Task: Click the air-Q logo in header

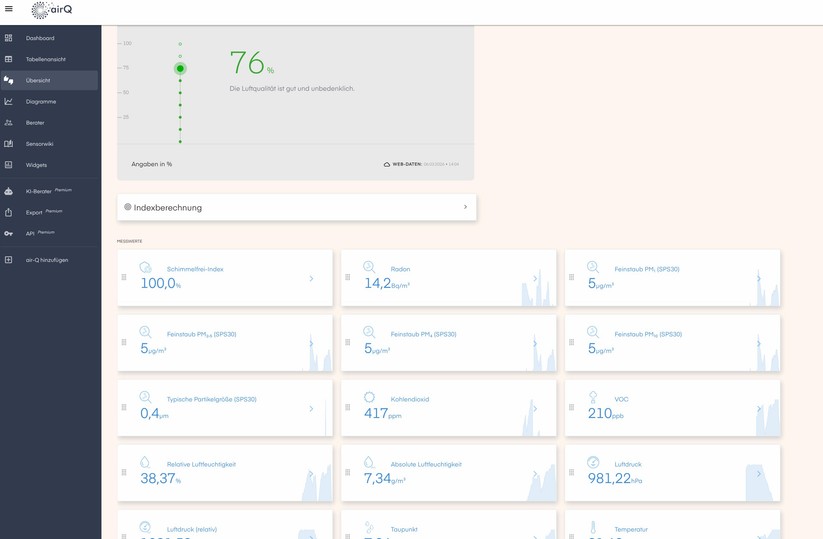Action: click(x=52, y=10)
